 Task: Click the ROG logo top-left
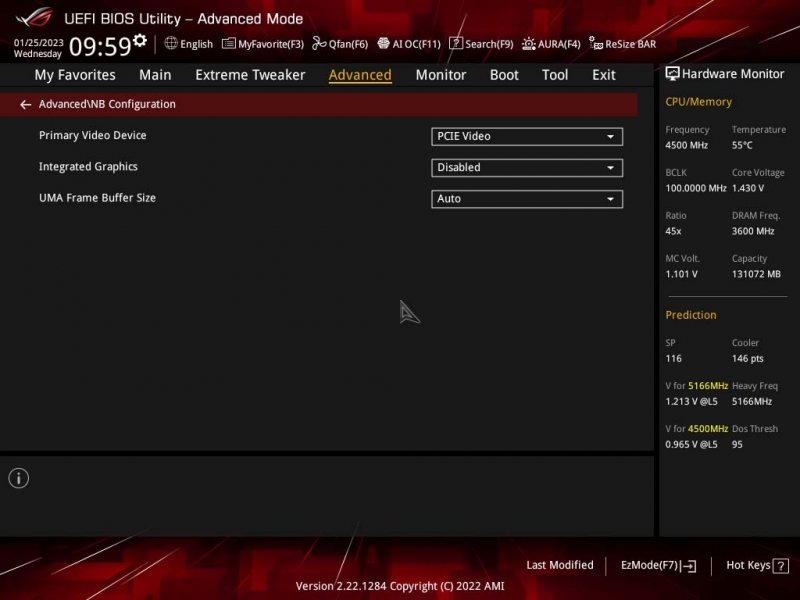tap(34, 17)
